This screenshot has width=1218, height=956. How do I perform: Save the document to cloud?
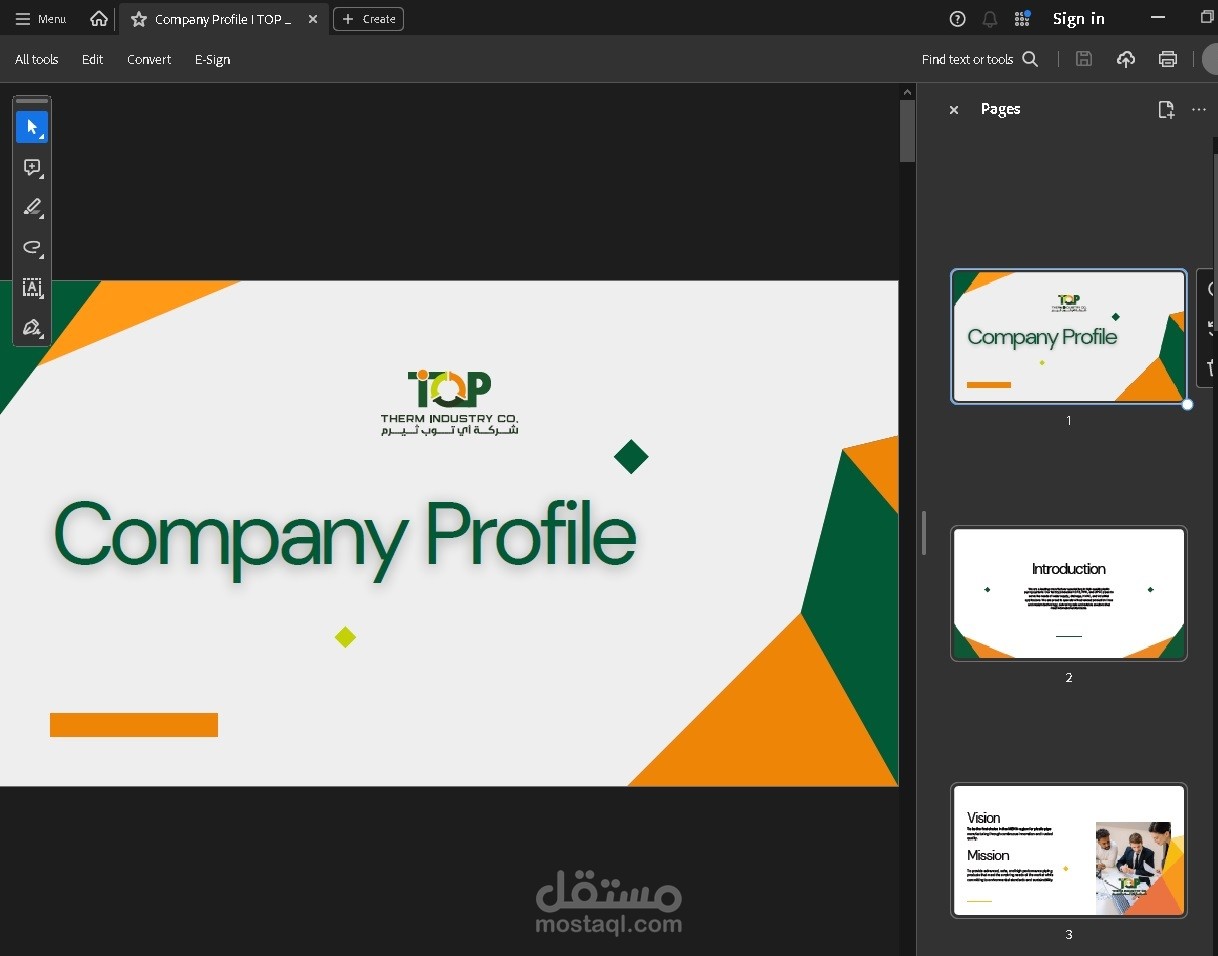(x=1126, y=59)
